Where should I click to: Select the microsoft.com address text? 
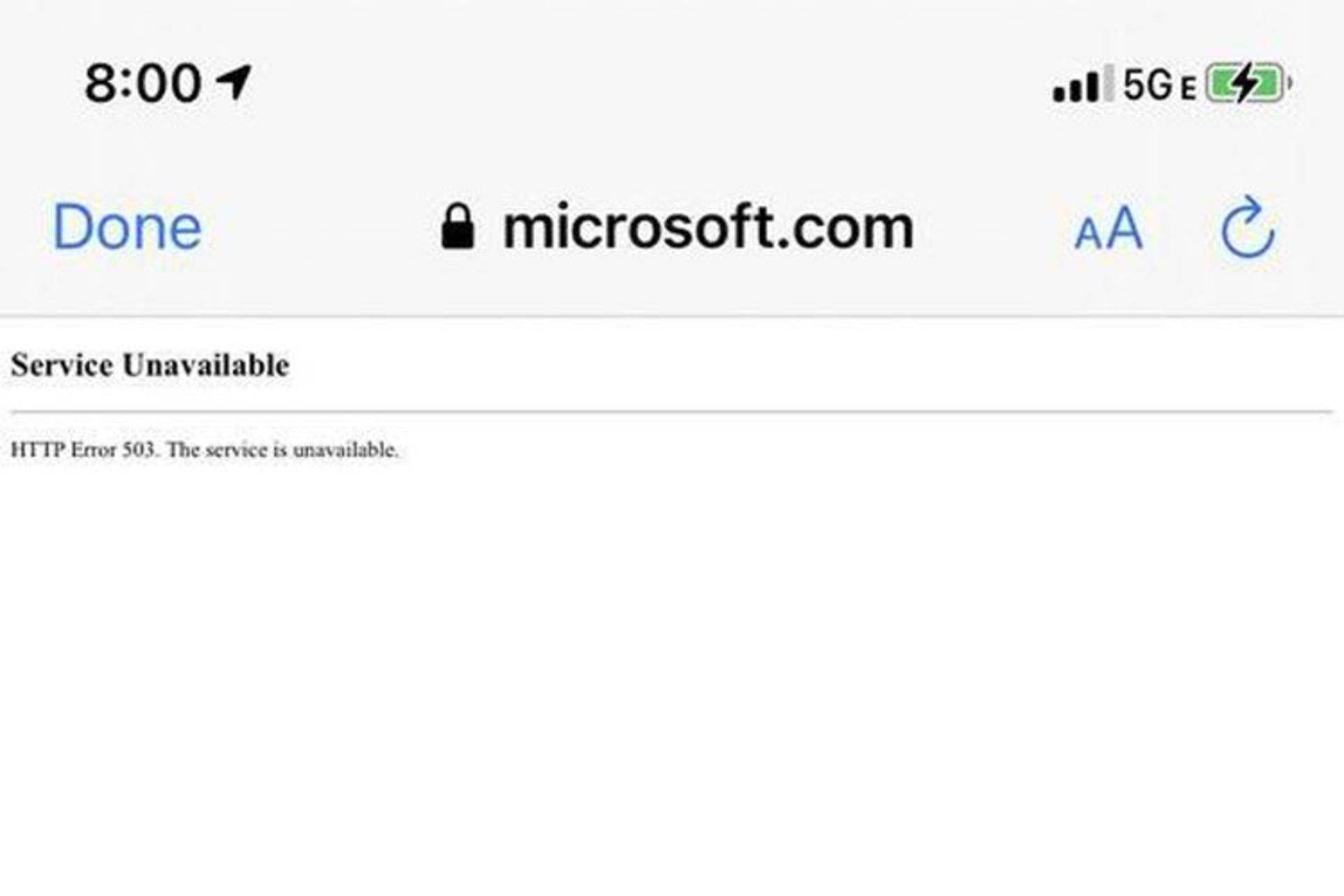pyautogui.click(x=708, y=227)
